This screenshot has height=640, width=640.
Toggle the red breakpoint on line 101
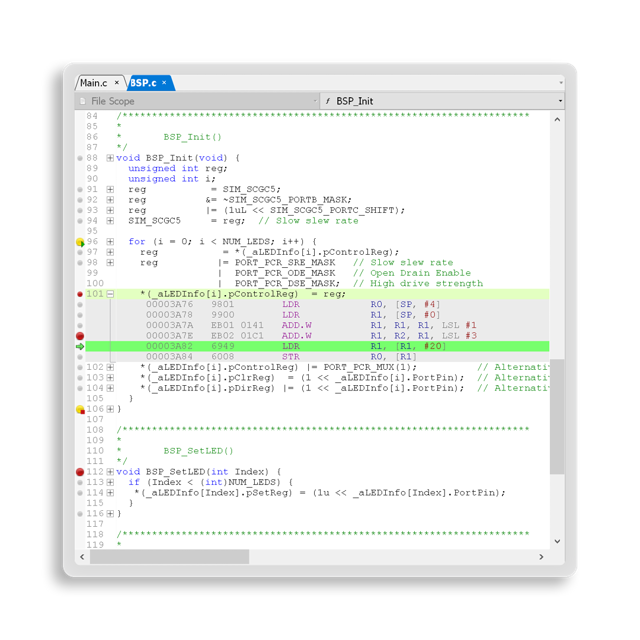point(80,294)
